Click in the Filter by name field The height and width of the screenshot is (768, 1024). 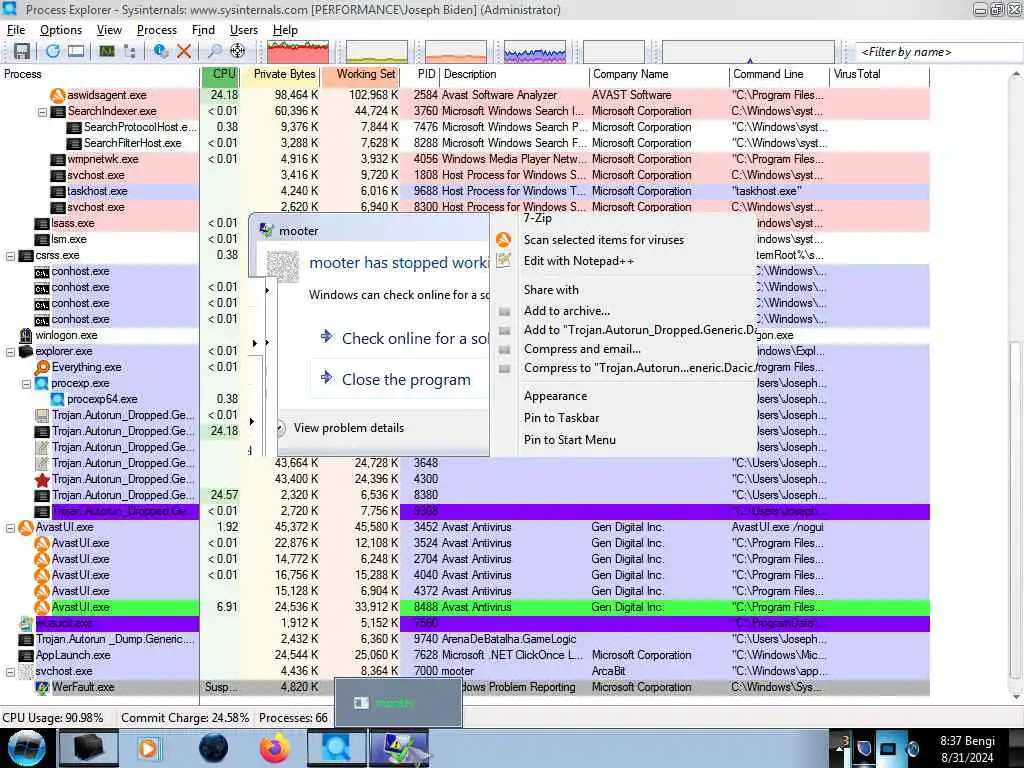[x=939, y=52]
